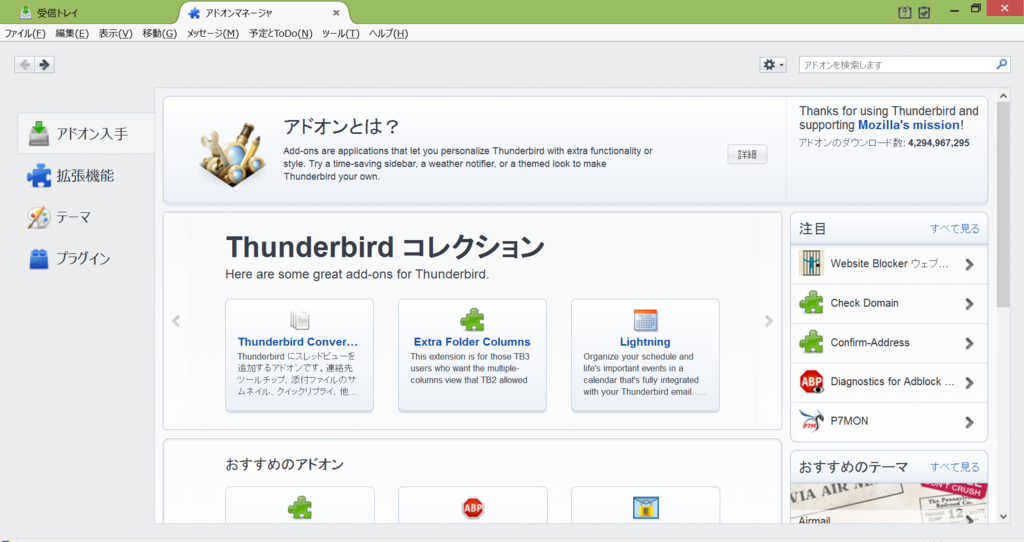The height and width of the screenshot is (542, 1024).
Task: Open the 編集(E) menu
Action: coord(72,33)
